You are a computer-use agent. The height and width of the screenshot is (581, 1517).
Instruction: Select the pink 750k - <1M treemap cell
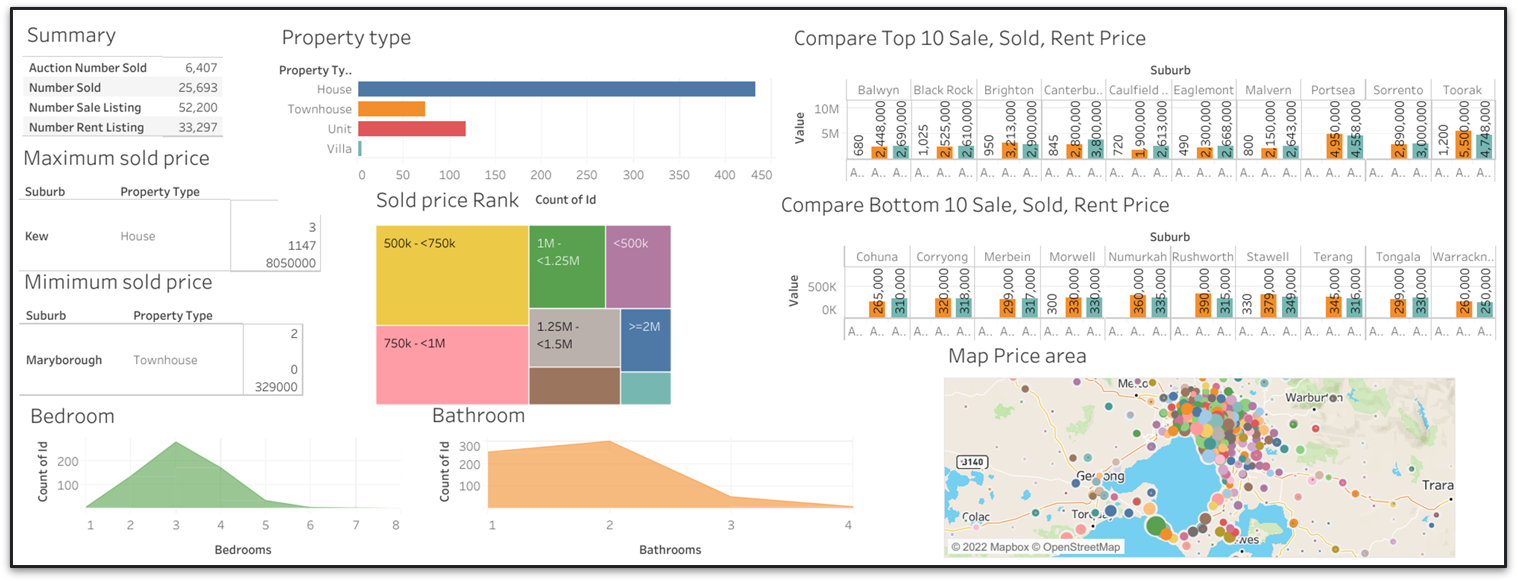coord(453,365)
